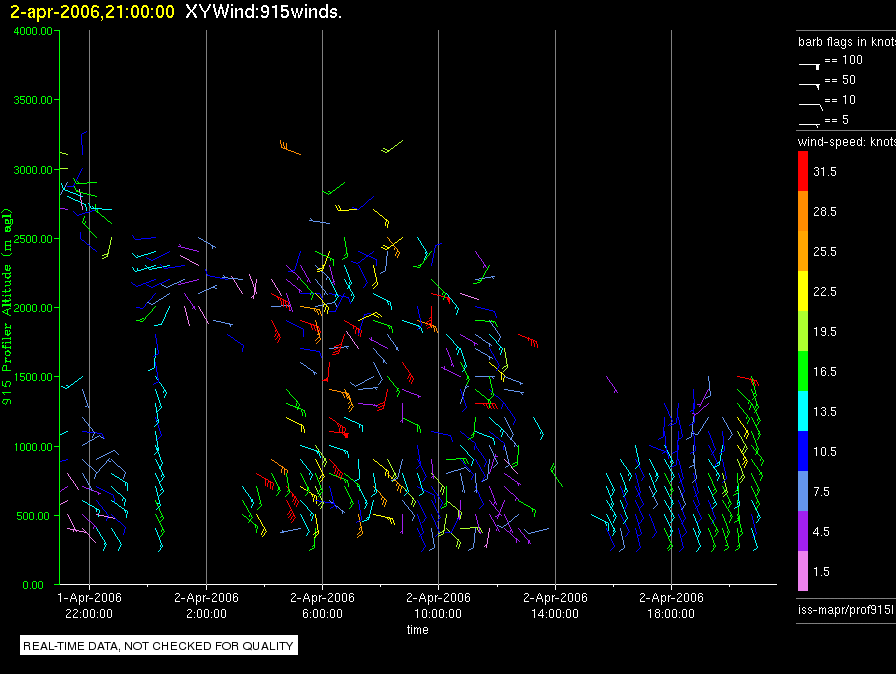The image size is (896, 674).
Task: Click the green 16.5 knots legend swatch
Action: tap(803, 371)
